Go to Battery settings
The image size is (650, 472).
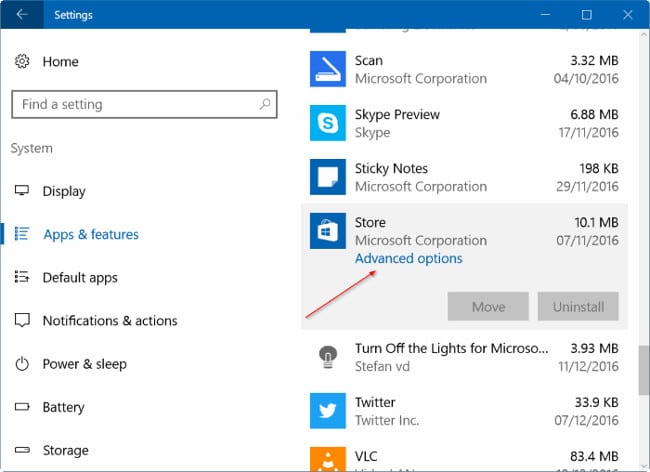[x=63, y=407]
